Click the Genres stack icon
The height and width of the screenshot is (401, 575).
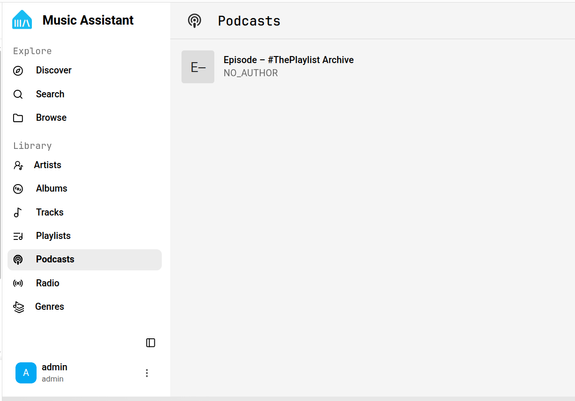click(18, 307)
